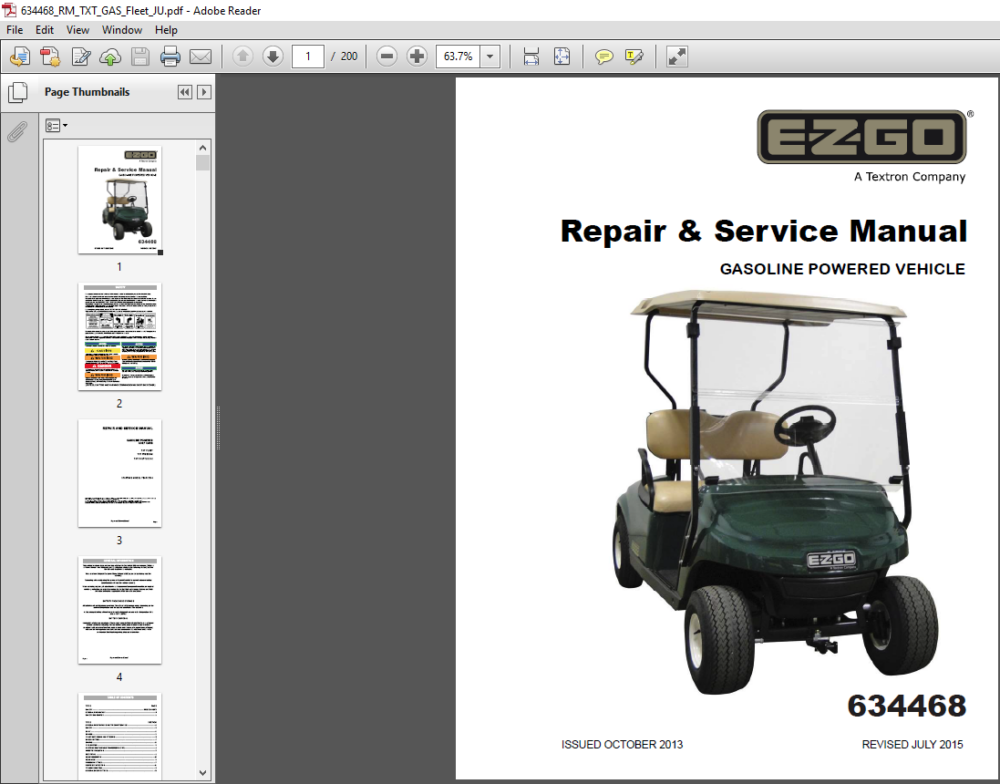The width and height of the screenshot is (1000, 784).
Task: Click the page label 3 under thumbnail
Action: (119, 540)
